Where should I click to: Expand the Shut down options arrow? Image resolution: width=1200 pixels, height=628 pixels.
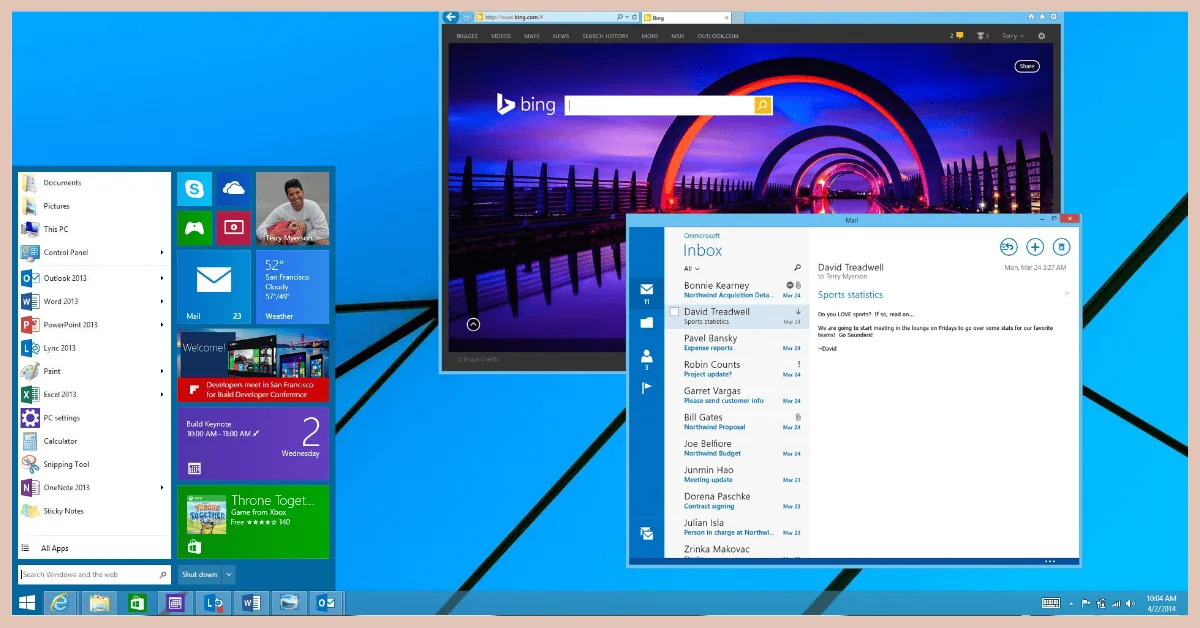coord(229,574)
